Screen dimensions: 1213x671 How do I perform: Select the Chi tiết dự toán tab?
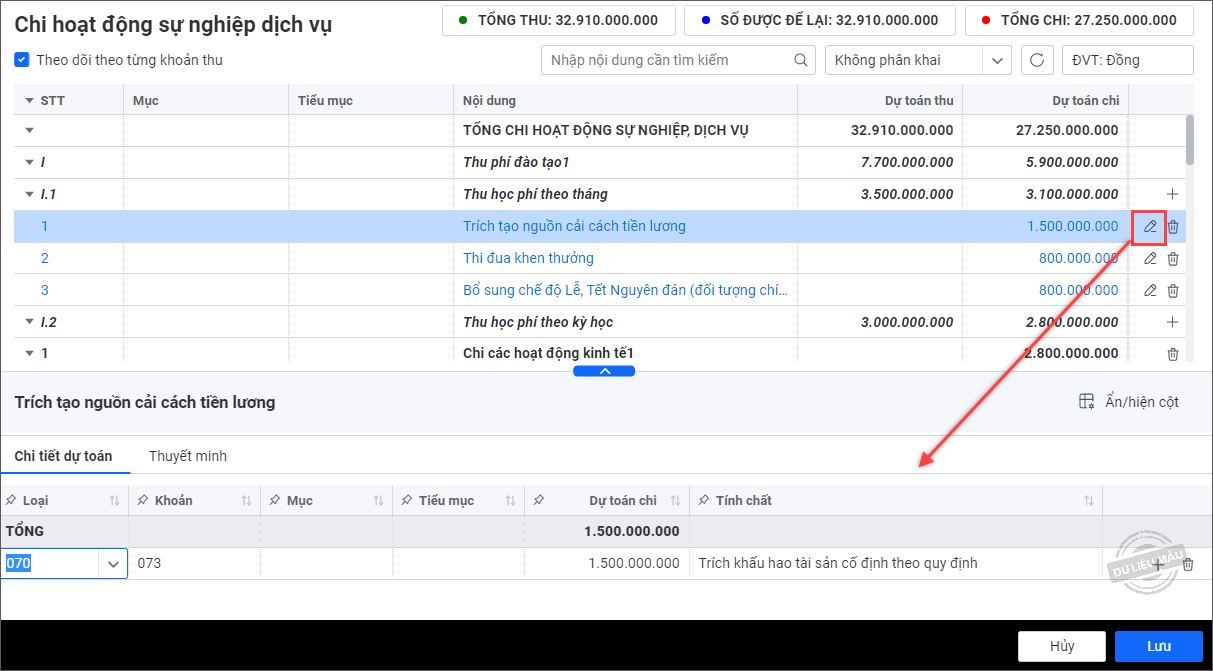click(x=63, y=456)
